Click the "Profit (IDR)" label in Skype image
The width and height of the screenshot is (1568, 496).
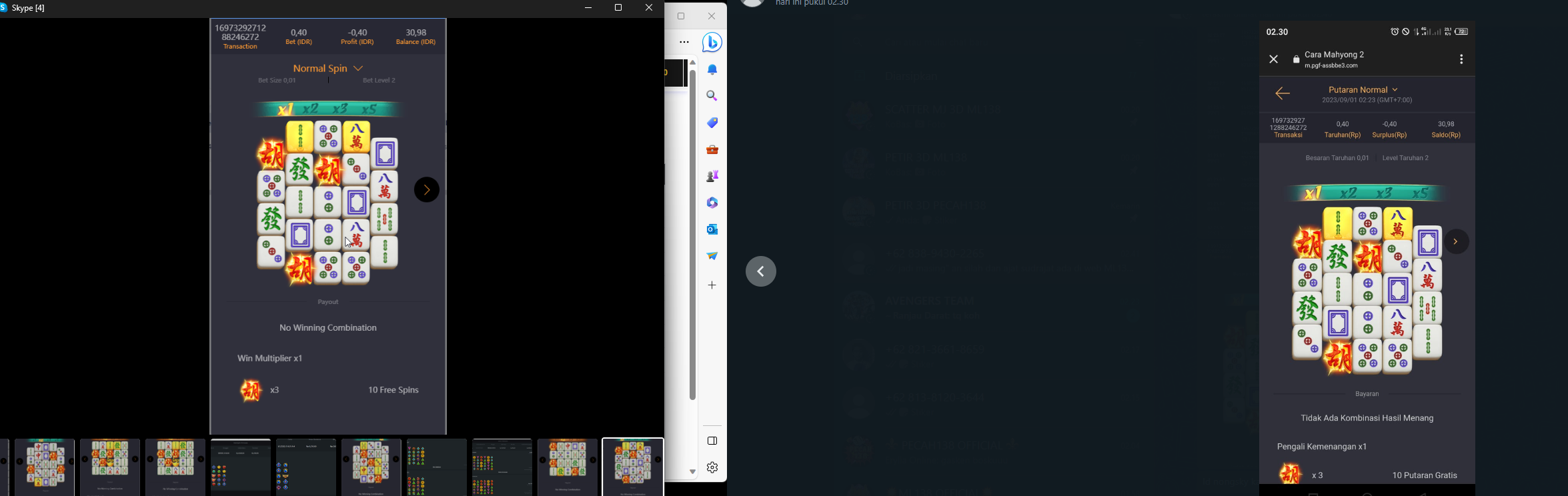tap(357, 42)
